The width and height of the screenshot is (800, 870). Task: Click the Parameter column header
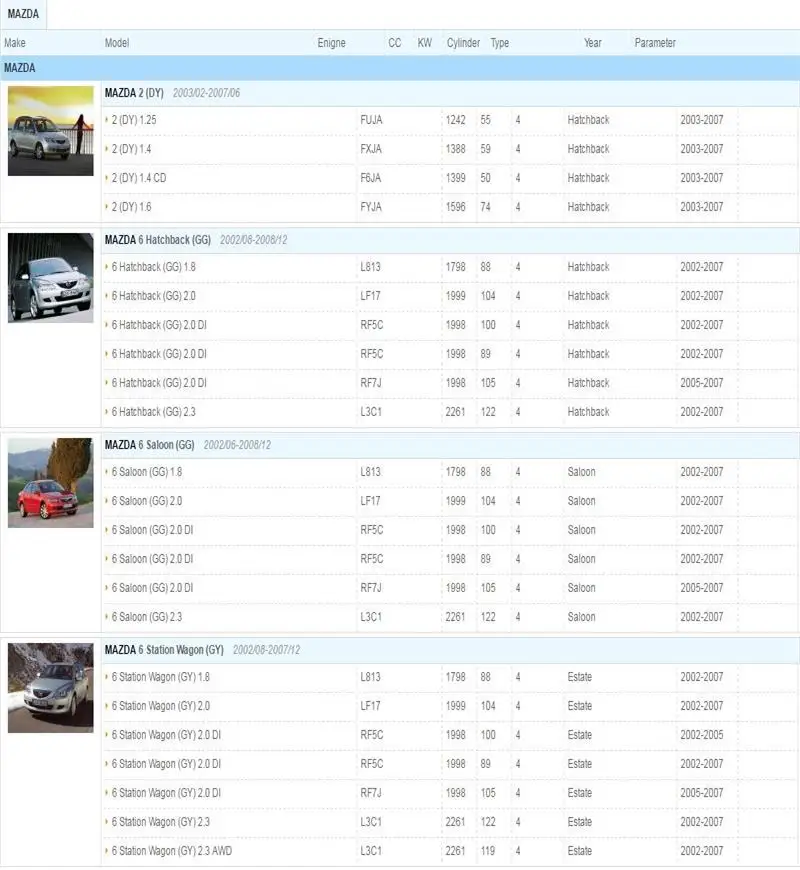tap(655, 43)
